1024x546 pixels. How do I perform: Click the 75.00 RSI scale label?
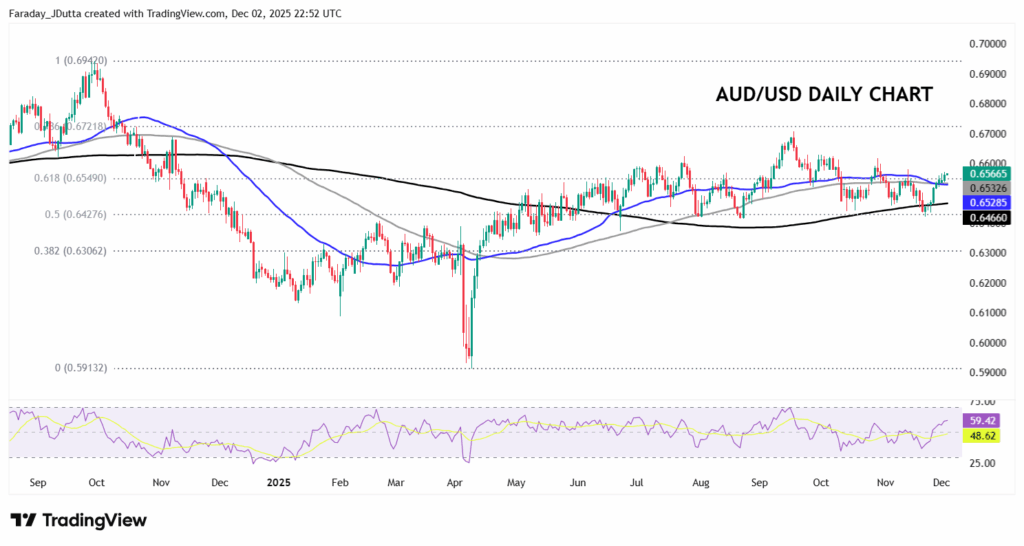click(x=980, y=402)
